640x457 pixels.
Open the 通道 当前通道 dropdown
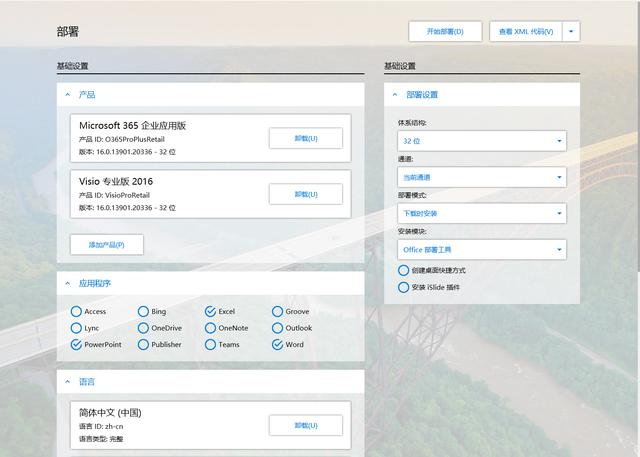482,177
